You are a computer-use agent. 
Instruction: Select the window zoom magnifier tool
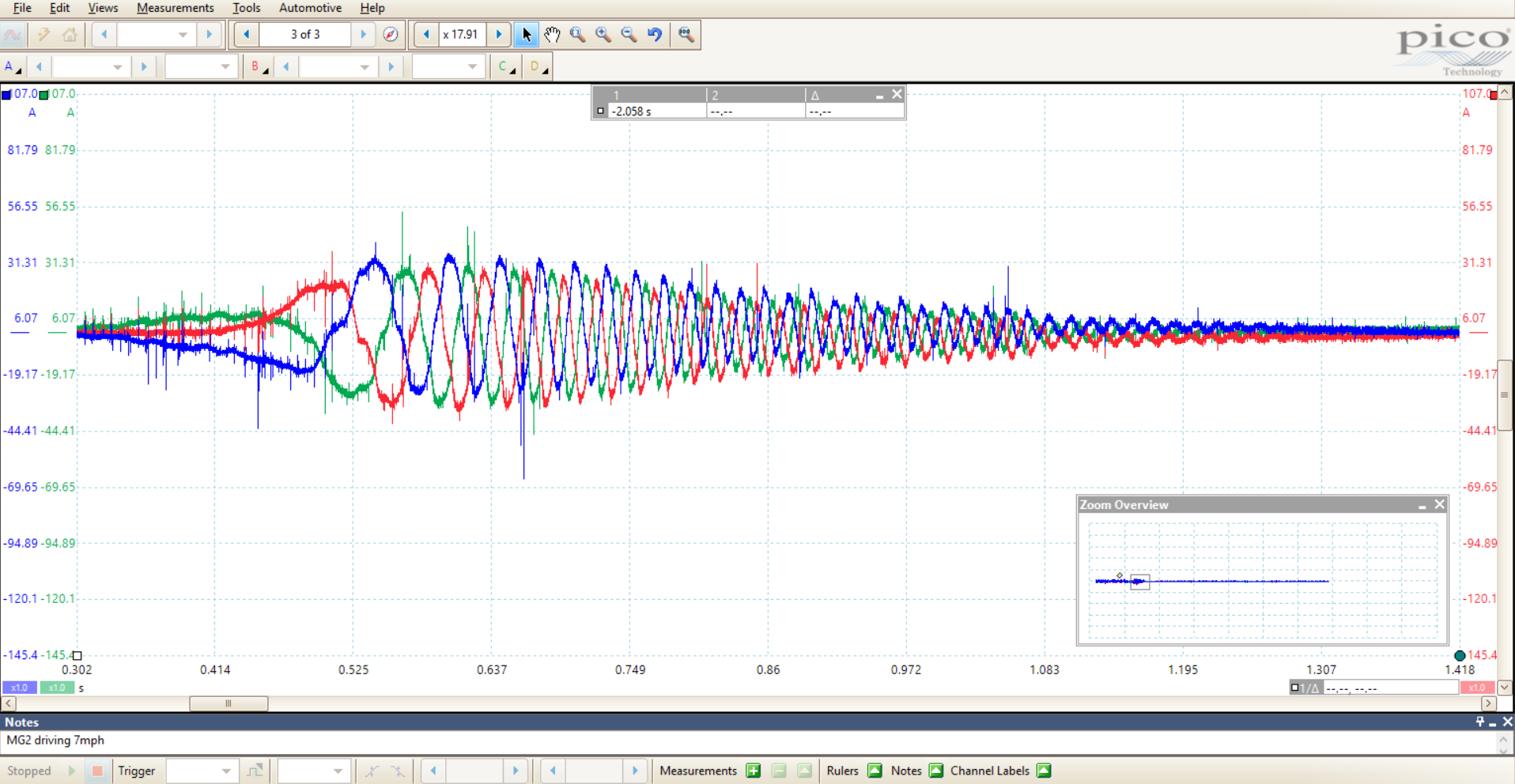coord(578,35)
